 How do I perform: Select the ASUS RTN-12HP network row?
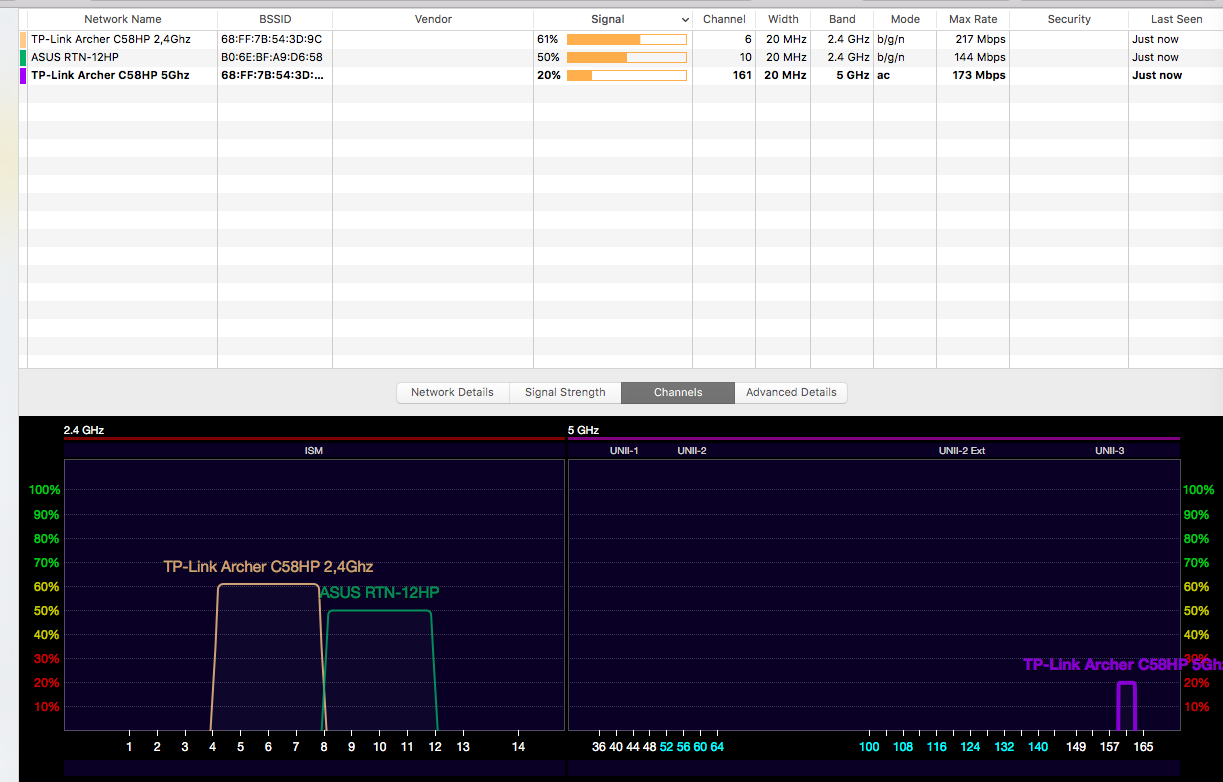point(75,57)
